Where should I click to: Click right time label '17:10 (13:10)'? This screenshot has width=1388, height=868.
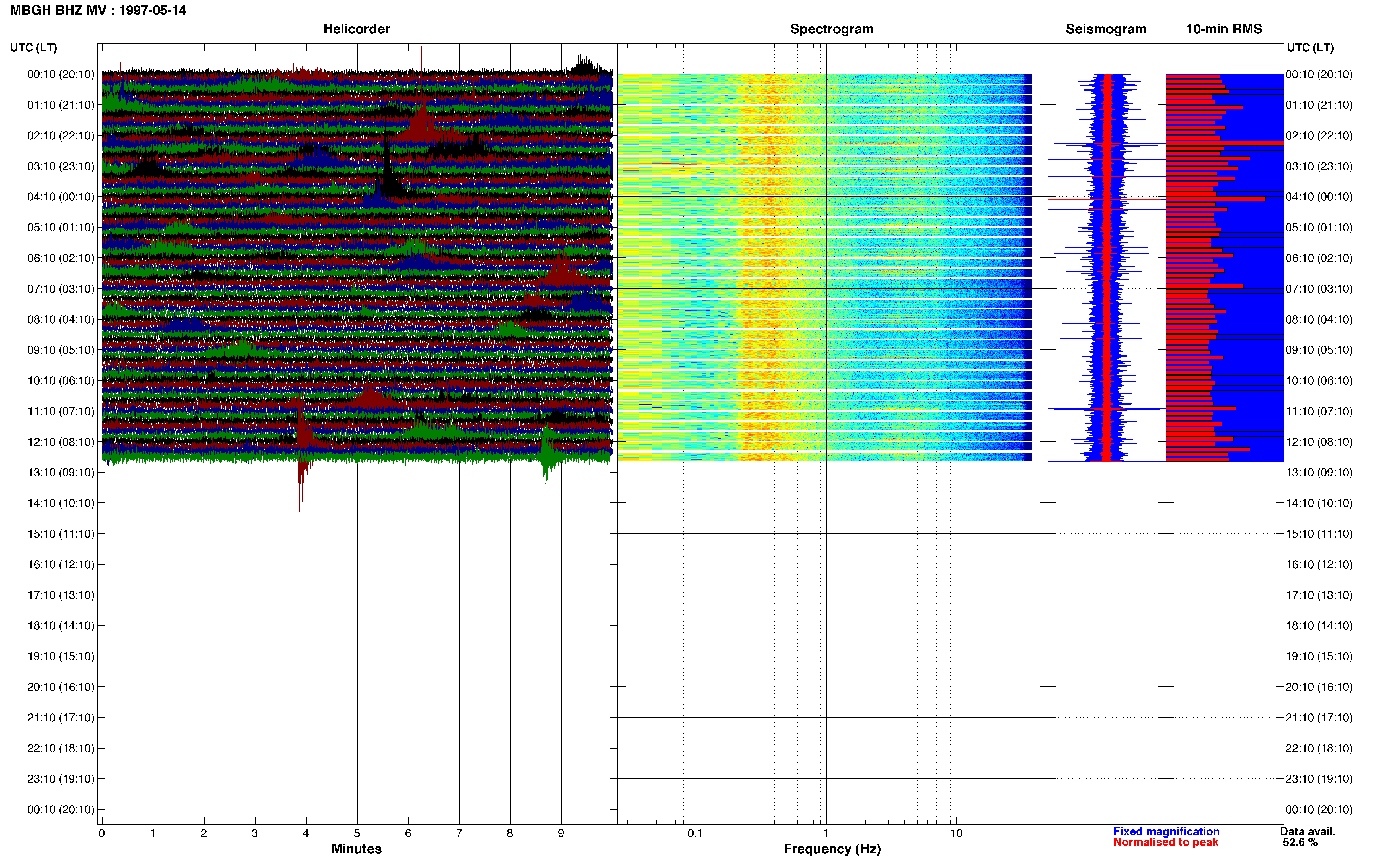(1319, 595)
